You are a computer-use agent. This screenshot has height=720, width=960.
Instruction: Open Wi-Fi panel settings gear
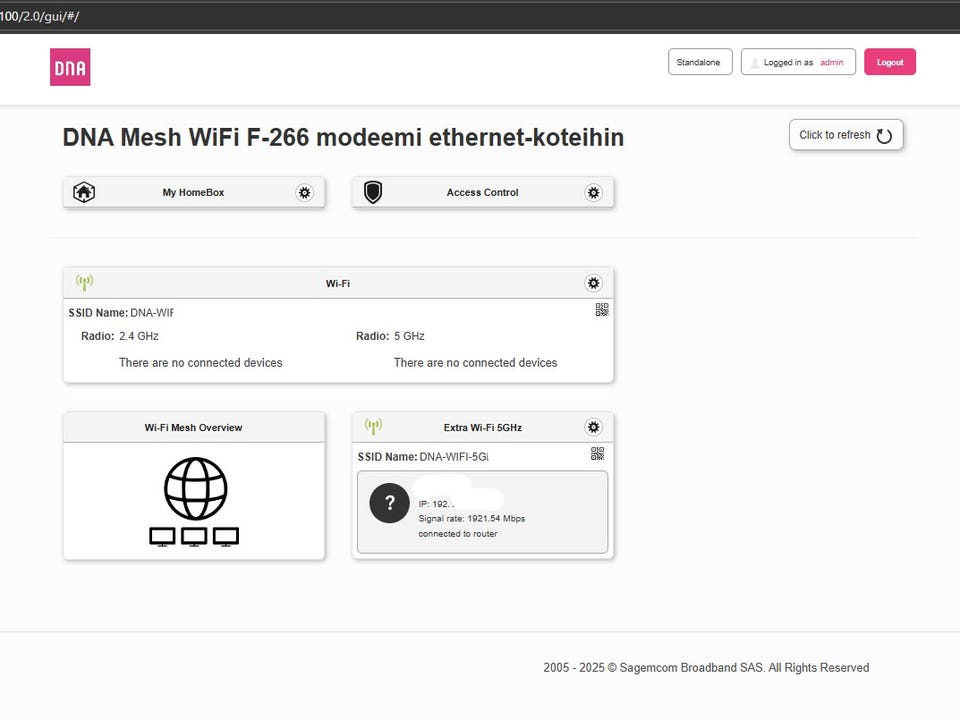(593, 284)
